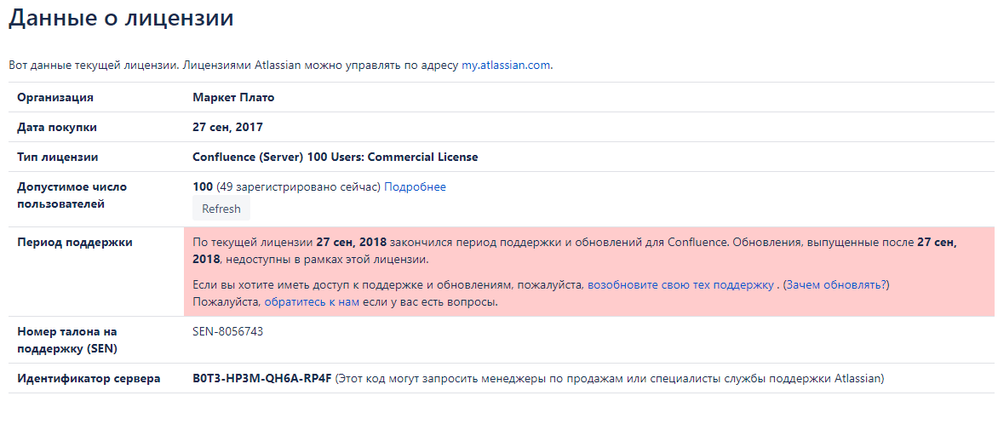Click the Идентификатор сервера row label
The width and height of the screenshot is (998, 424).
pyautogui.click(x=88, y=379)
